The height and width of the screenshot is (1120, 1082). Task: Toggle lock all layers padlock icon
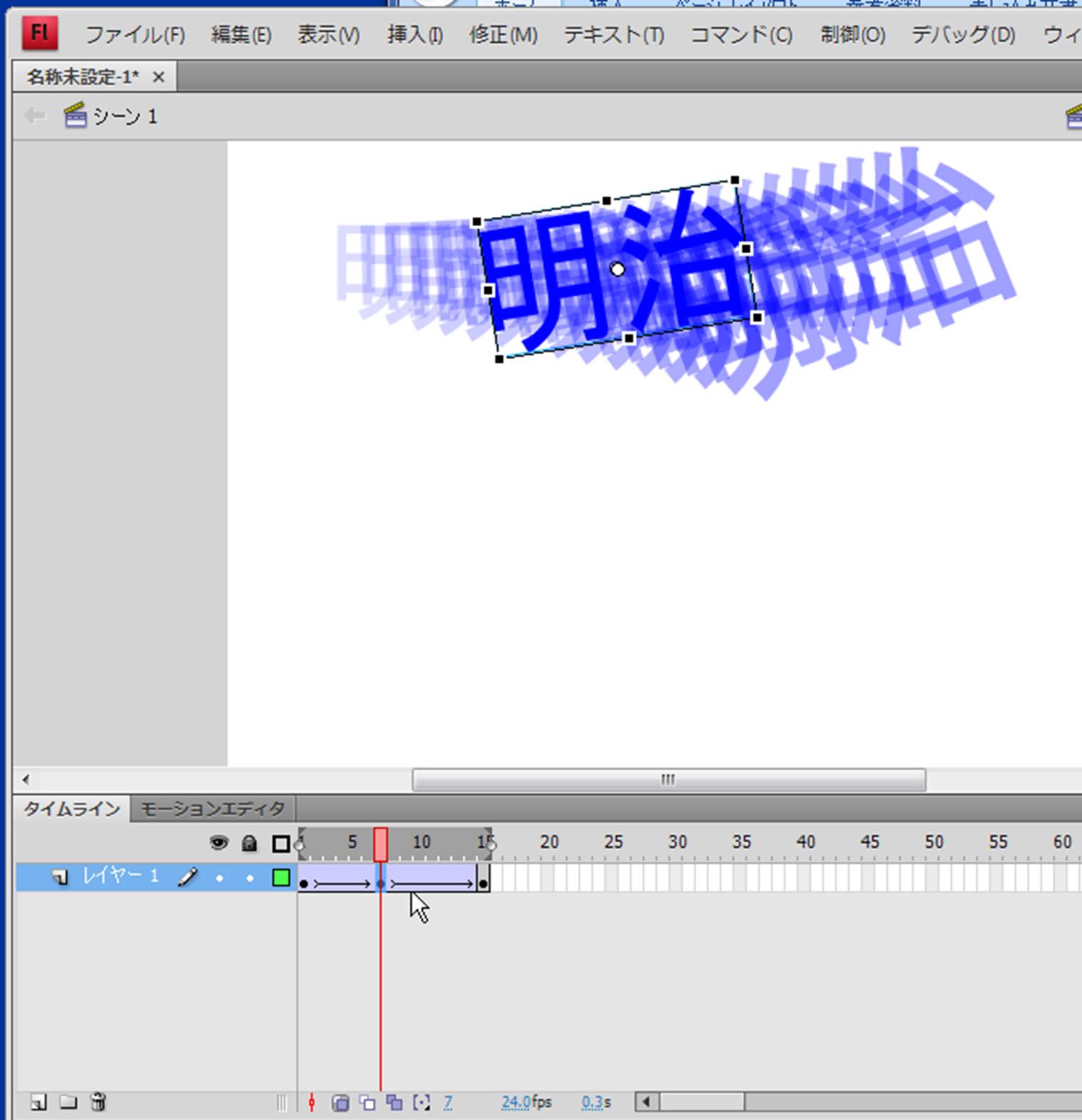point(249,843)
